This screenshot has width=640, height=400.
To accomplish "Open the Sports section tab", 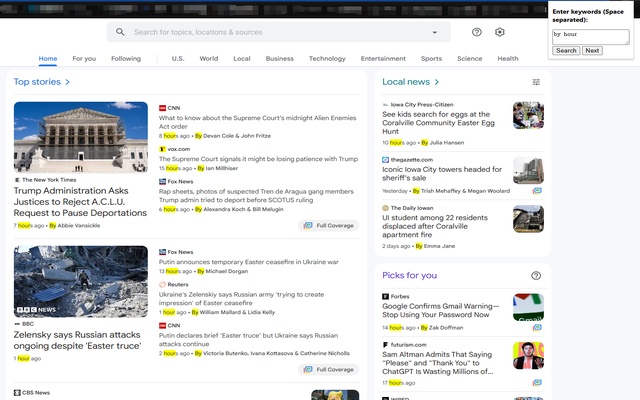I will click(x=431, y=58).
